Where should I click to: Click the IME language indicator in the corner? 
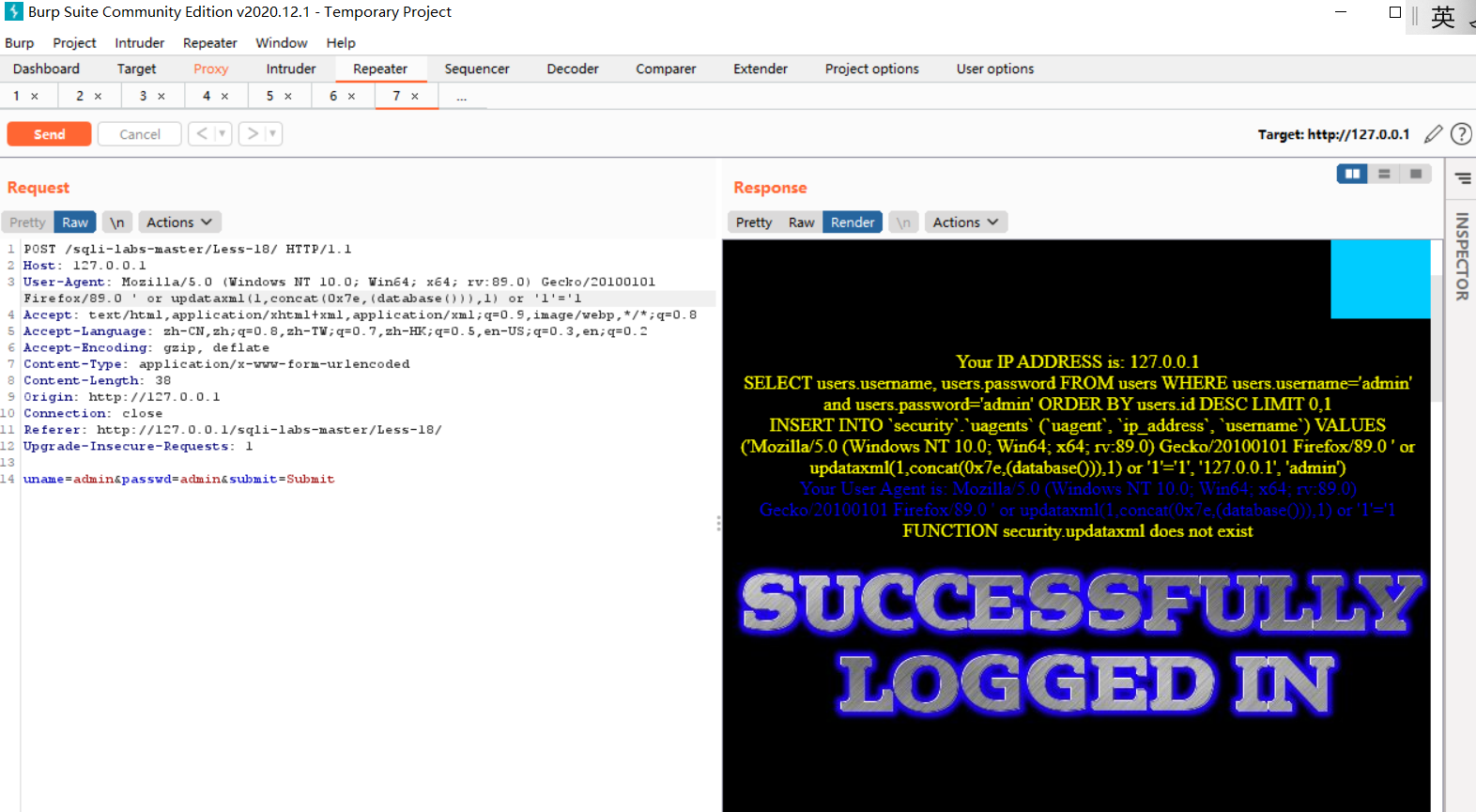pos(1443,17)
